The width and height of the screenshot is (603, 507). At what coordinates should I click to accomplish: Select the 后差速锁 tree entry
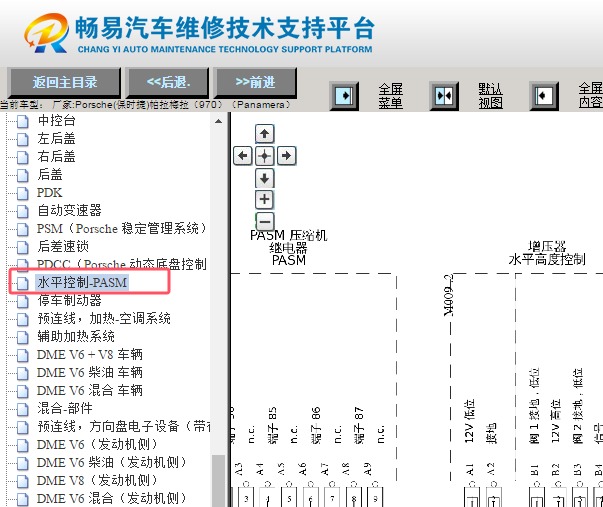click(63, 247)
